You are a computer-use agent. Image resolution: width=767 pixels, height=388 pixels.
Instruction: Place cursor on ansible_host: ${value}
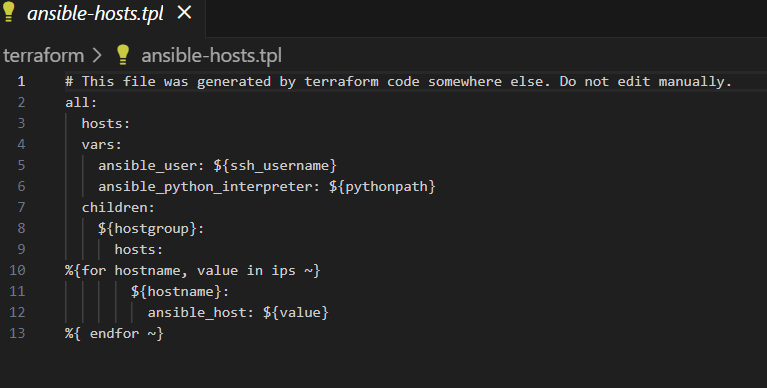pos(238,313)
